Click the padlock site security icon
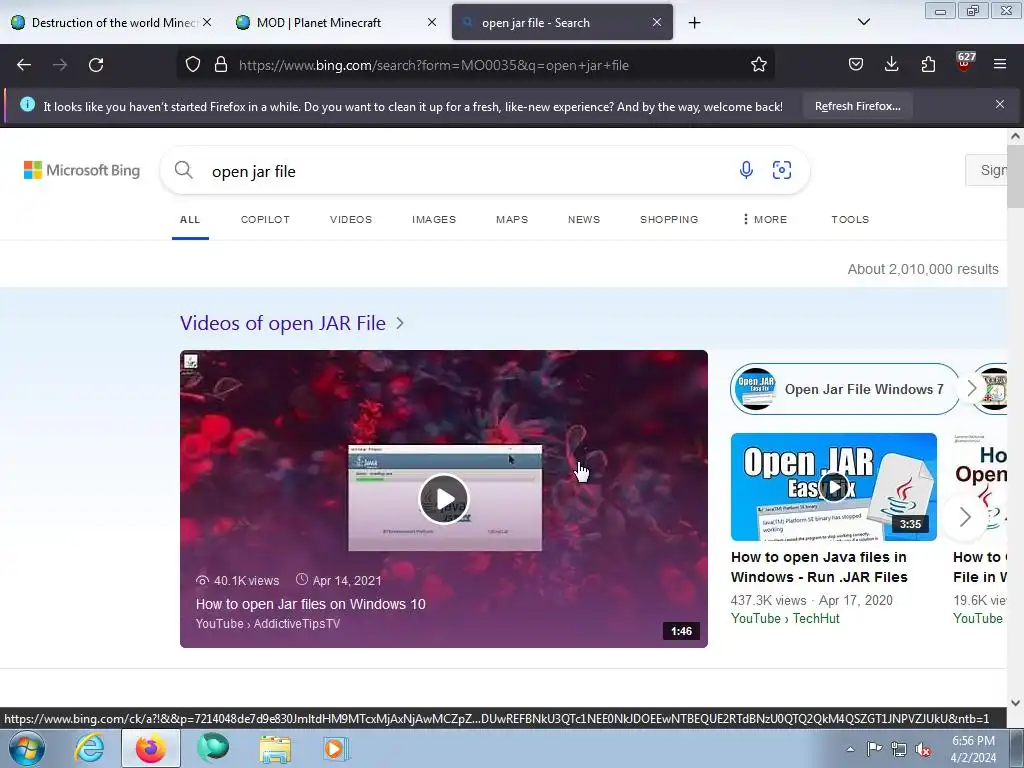 click(x=221, y=65)
